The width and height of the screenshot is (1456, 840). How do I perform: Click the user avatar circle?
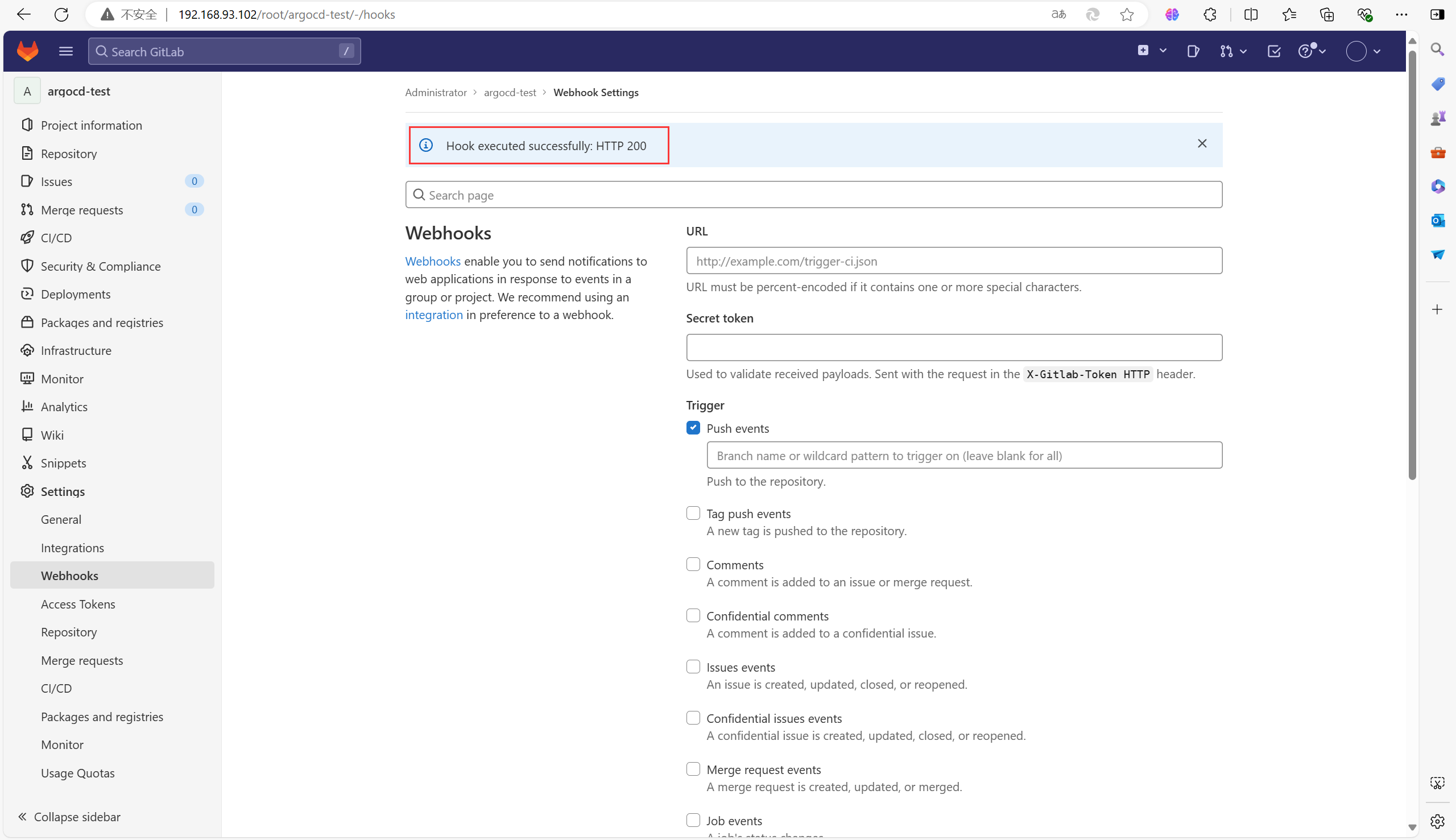point(1356,51)
